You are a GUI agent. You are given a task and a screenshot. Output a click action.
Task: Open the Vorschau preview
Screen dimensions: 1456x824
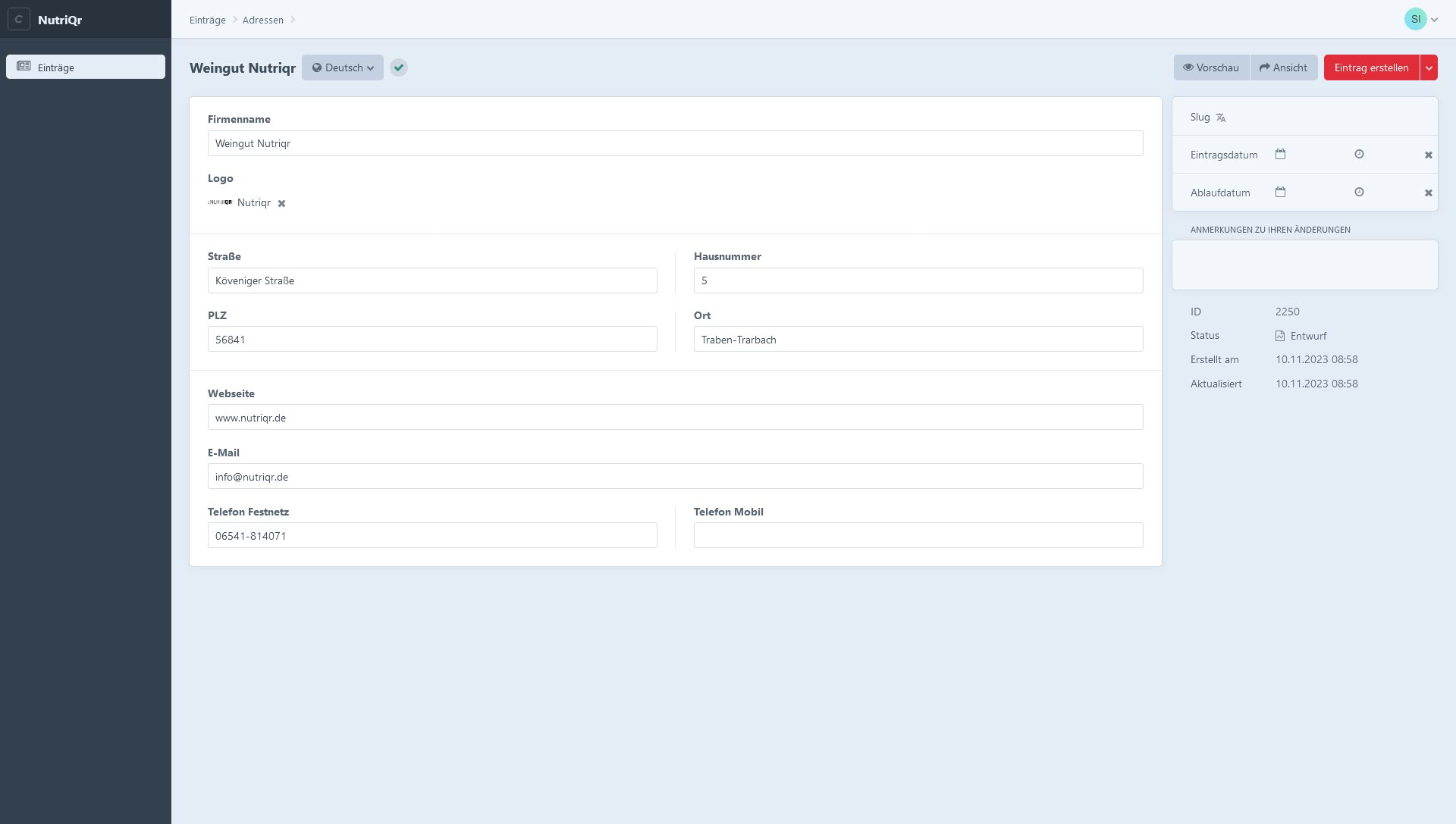click(1211, 68)
